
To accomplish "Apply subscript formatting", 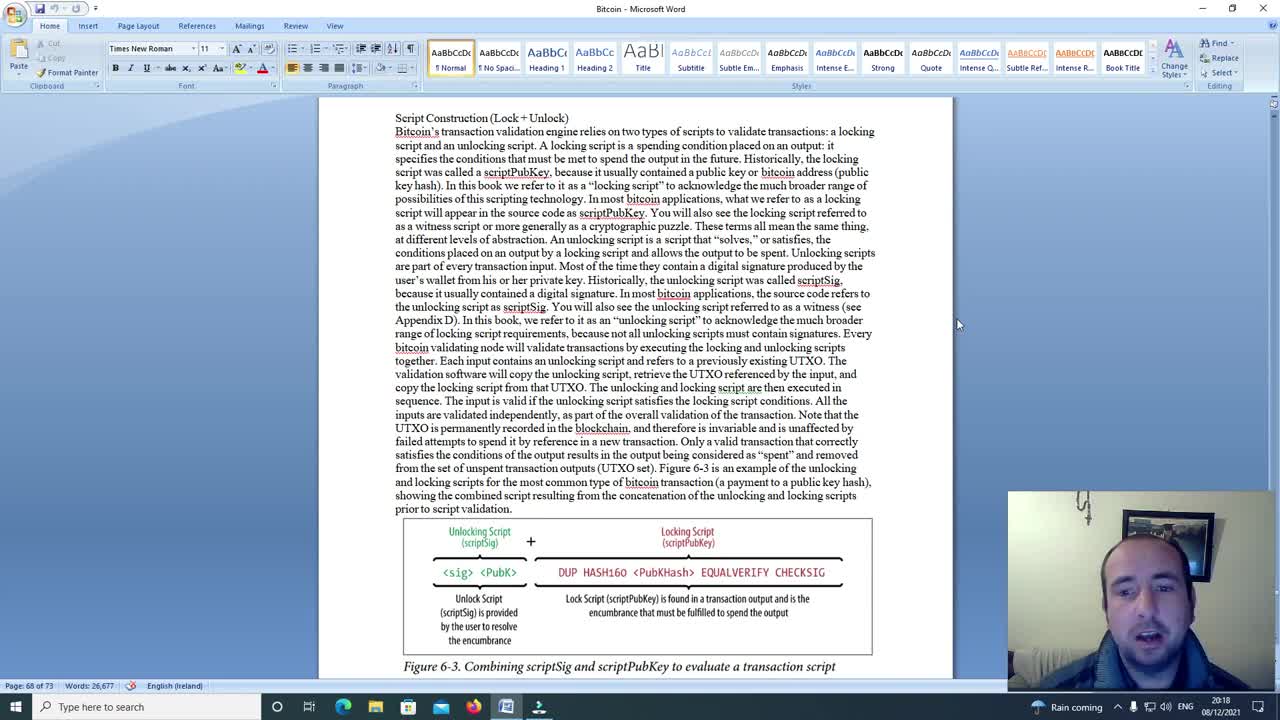I will [186, 68].
